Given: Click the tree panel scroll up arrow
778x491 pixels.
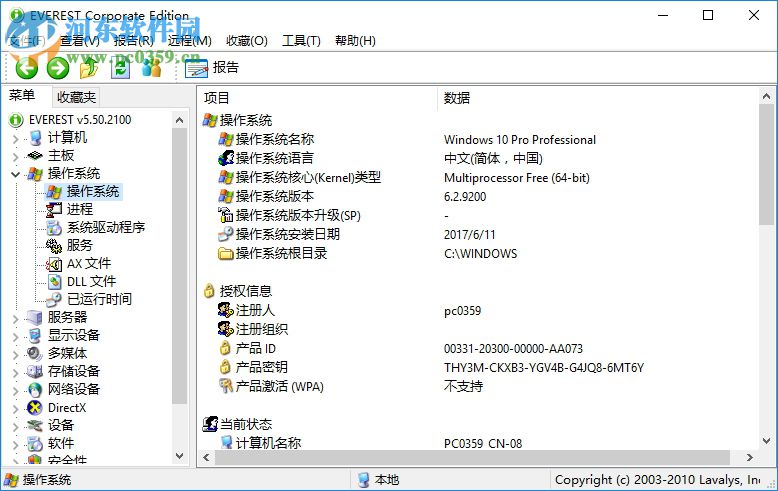Looking at the screenshot, I should pyautogui.click(x=180, y=120).
